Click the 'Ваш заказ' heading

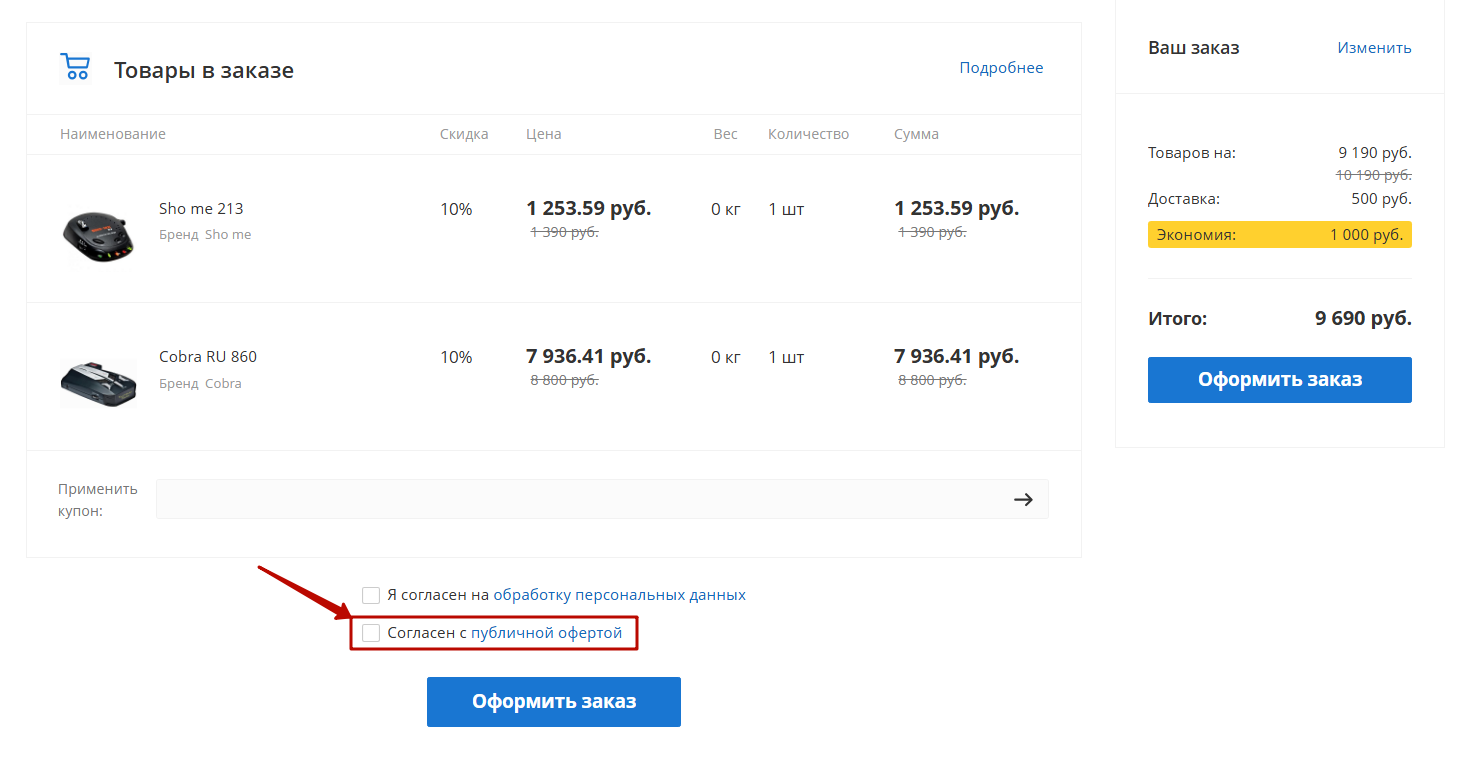click(1194, 48)
